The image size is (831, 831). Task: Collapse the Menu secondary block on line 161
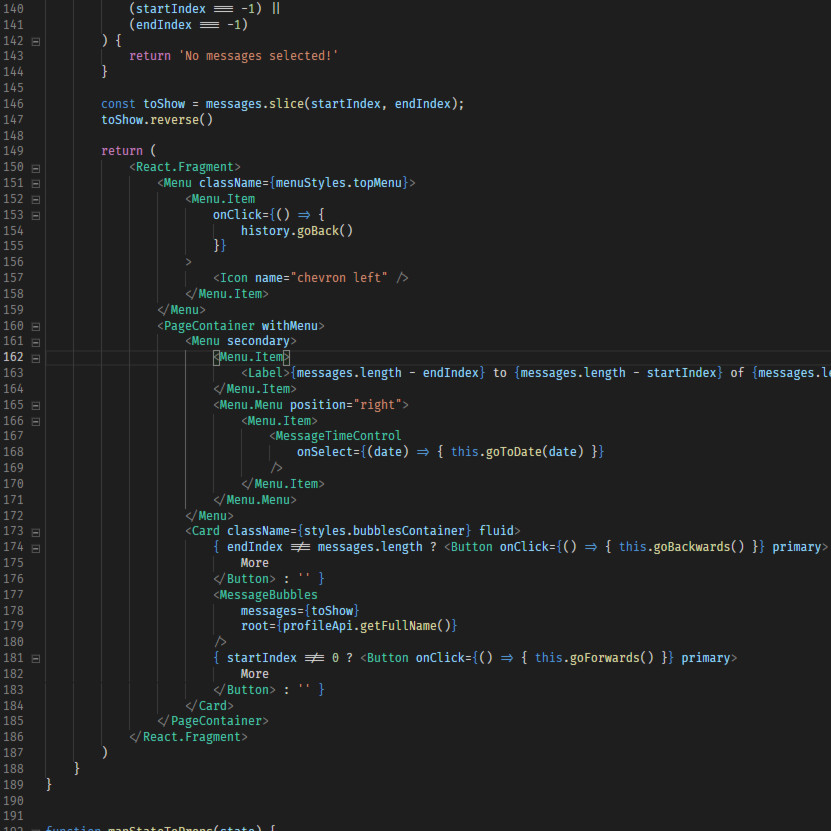pyautogui.click(x=36, y=342)
